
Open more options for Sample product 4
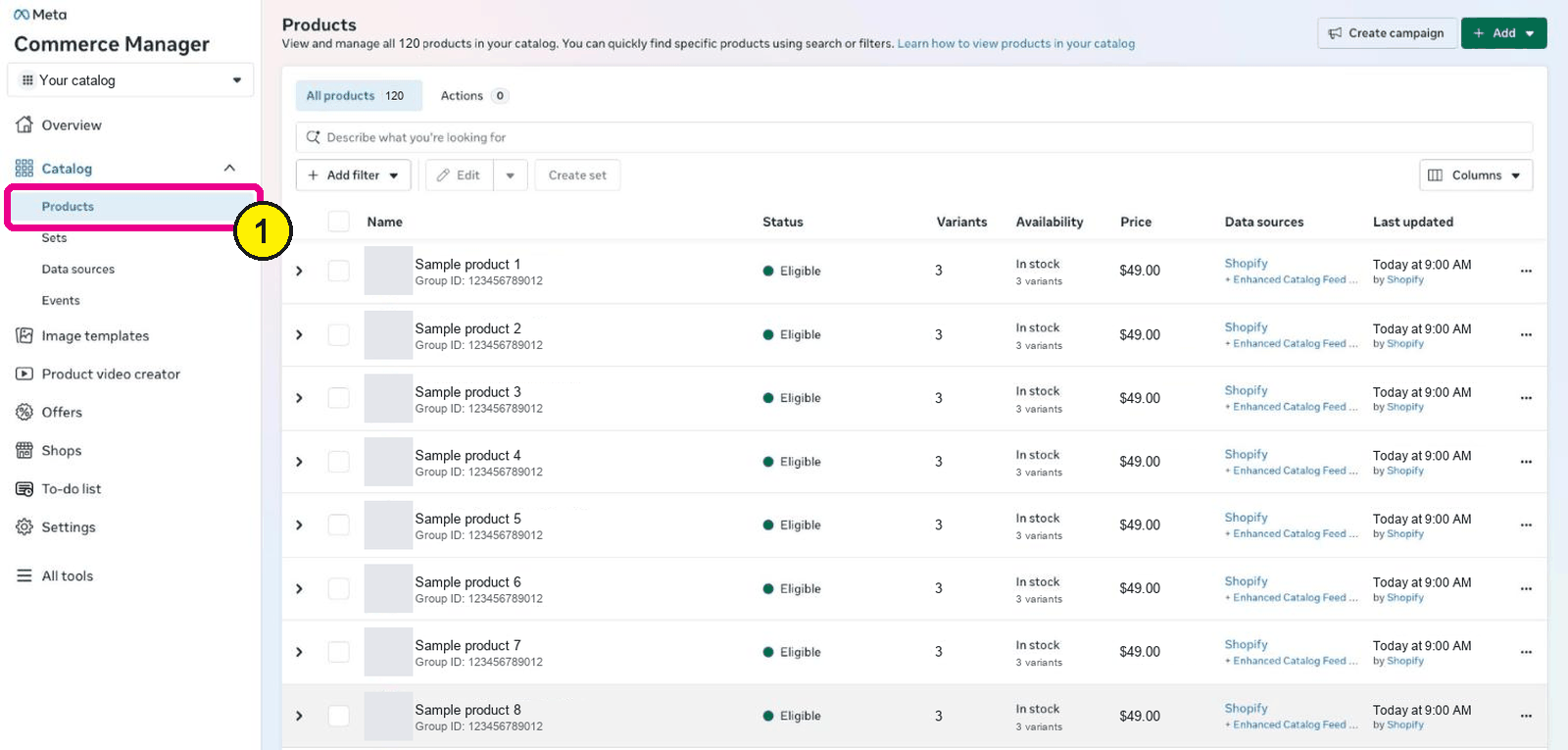coord(1526,462)
